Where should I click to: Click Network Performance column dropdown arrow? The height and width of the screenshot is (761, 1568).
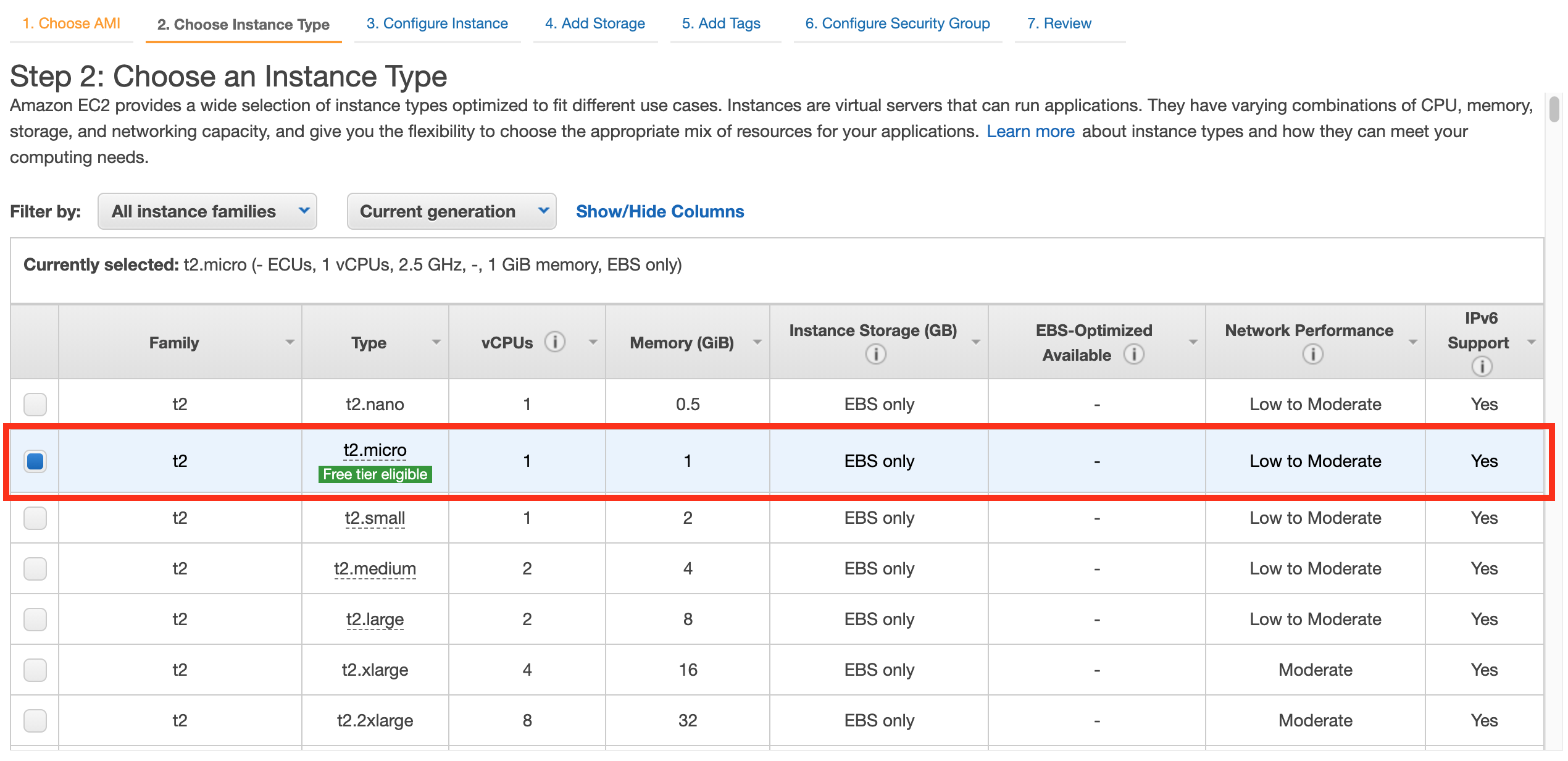(x=1412, y=342)
